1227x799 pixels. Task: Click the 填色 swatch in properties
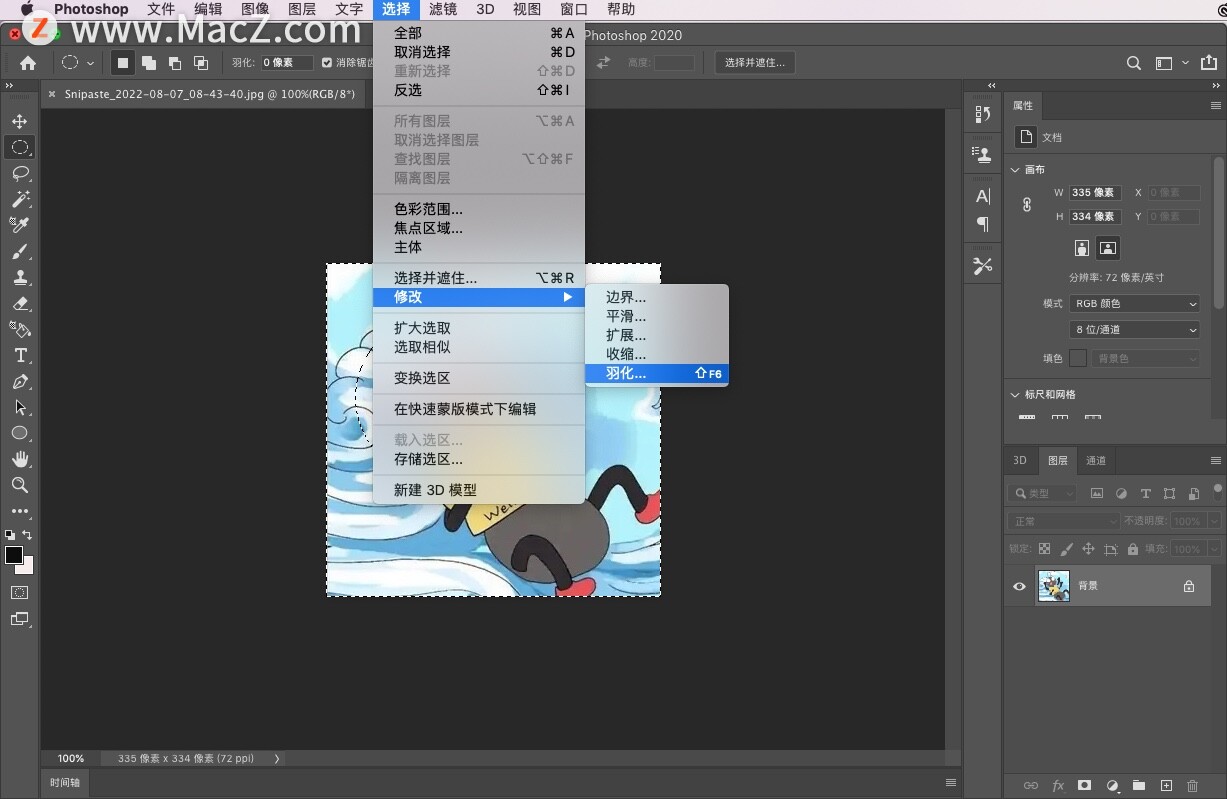[1078, 358]
